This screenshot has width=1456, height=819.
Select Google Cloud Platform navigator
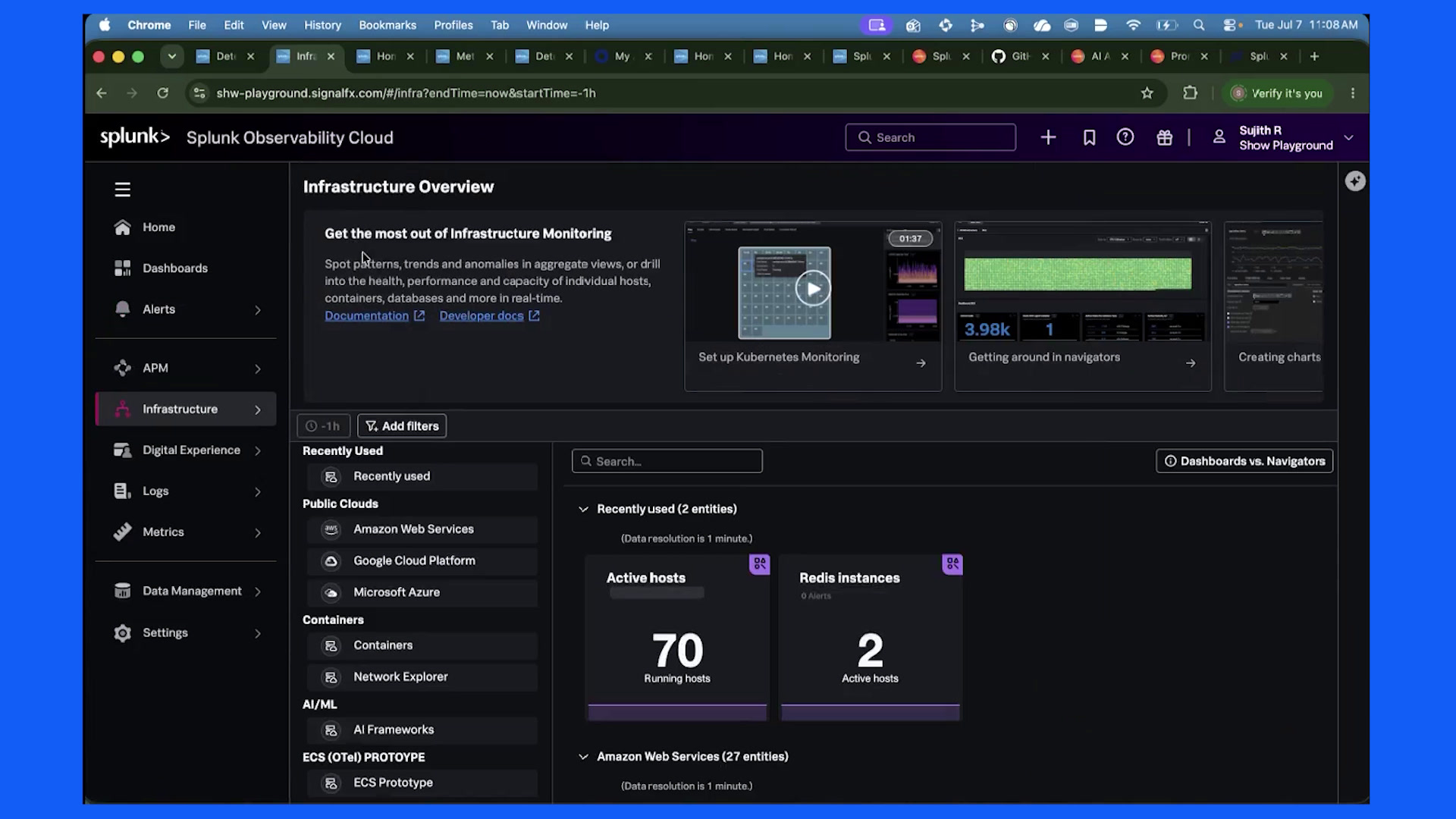coord(422,561)
